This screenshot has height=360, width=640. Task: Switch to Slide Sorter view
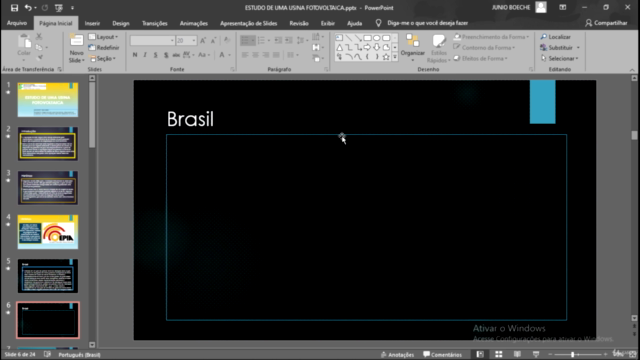pos(499,354)
